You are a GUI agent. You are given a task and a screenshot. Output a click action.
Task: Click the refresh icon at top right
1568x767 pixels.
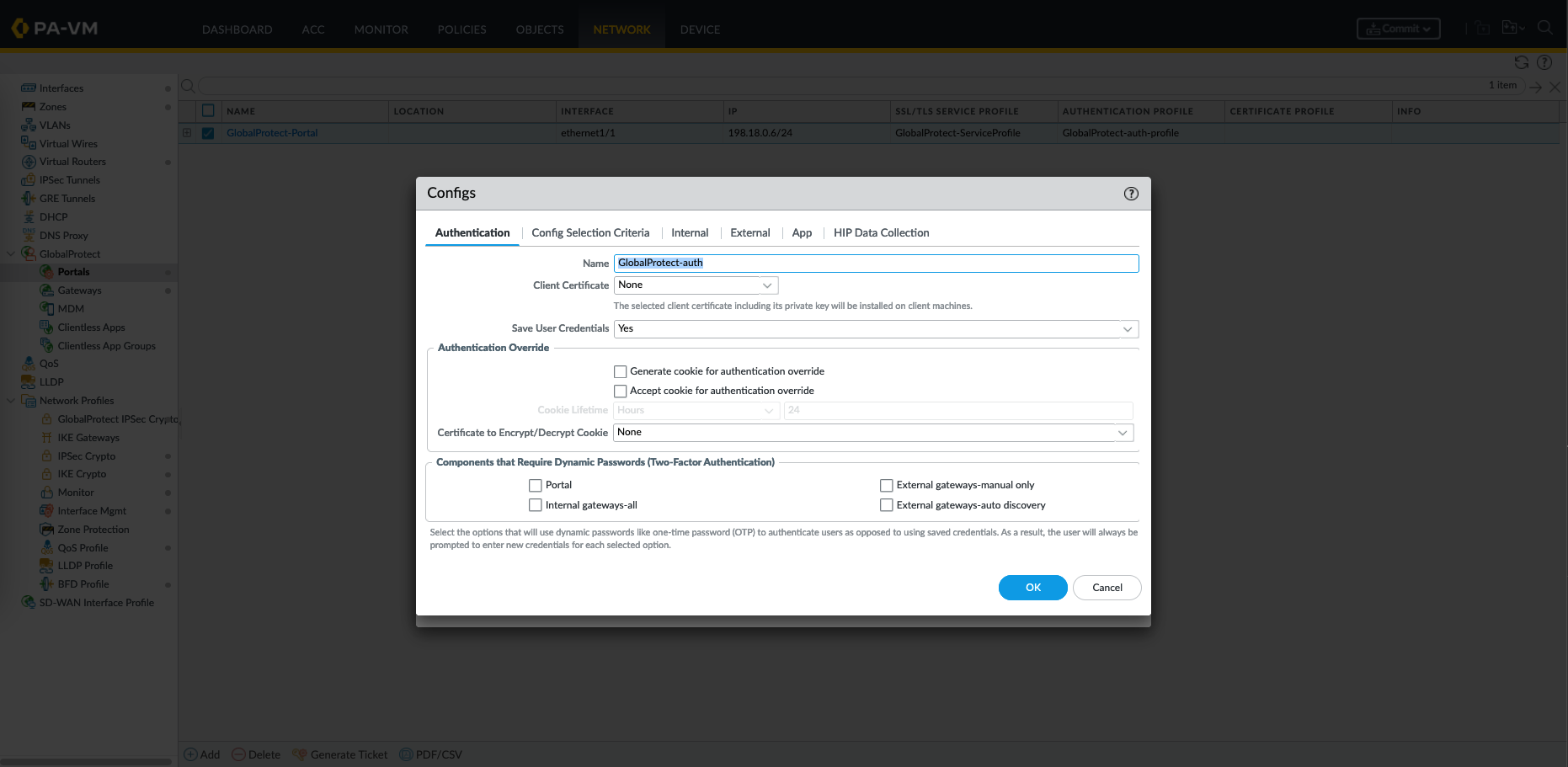pos(1521,62)
